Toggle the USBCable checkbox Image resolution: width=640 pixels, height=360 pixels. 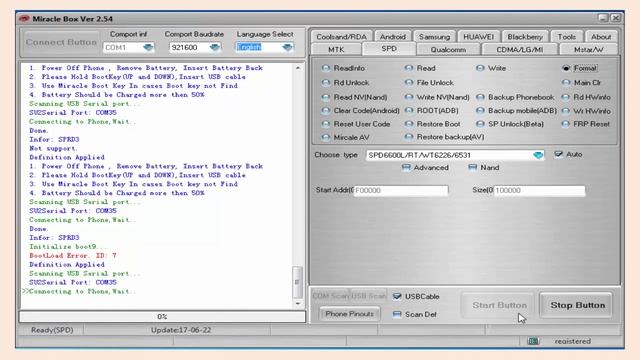397,296
